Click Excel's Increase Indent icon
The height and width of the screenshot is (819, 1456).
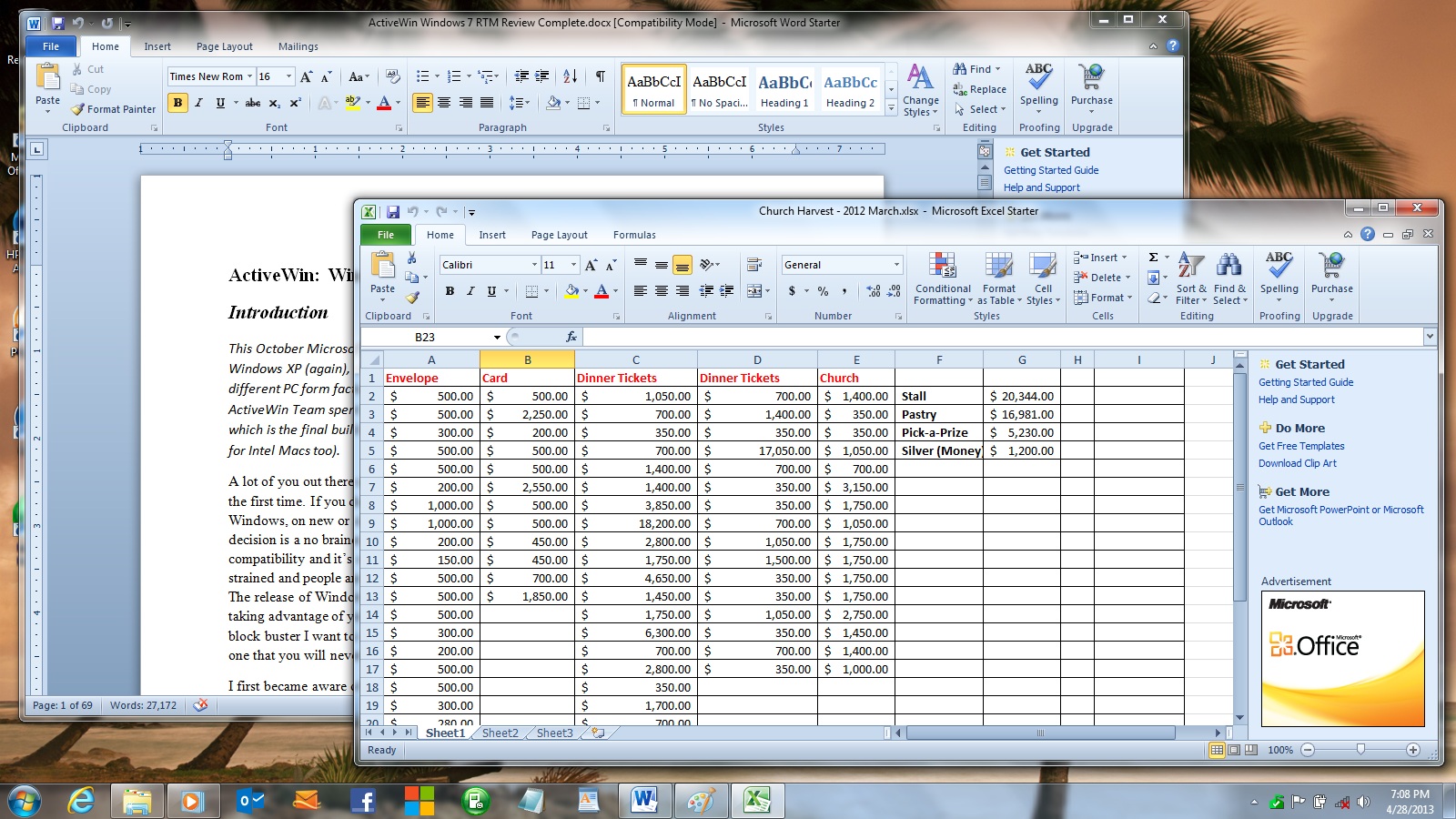[x=726, y=291]
